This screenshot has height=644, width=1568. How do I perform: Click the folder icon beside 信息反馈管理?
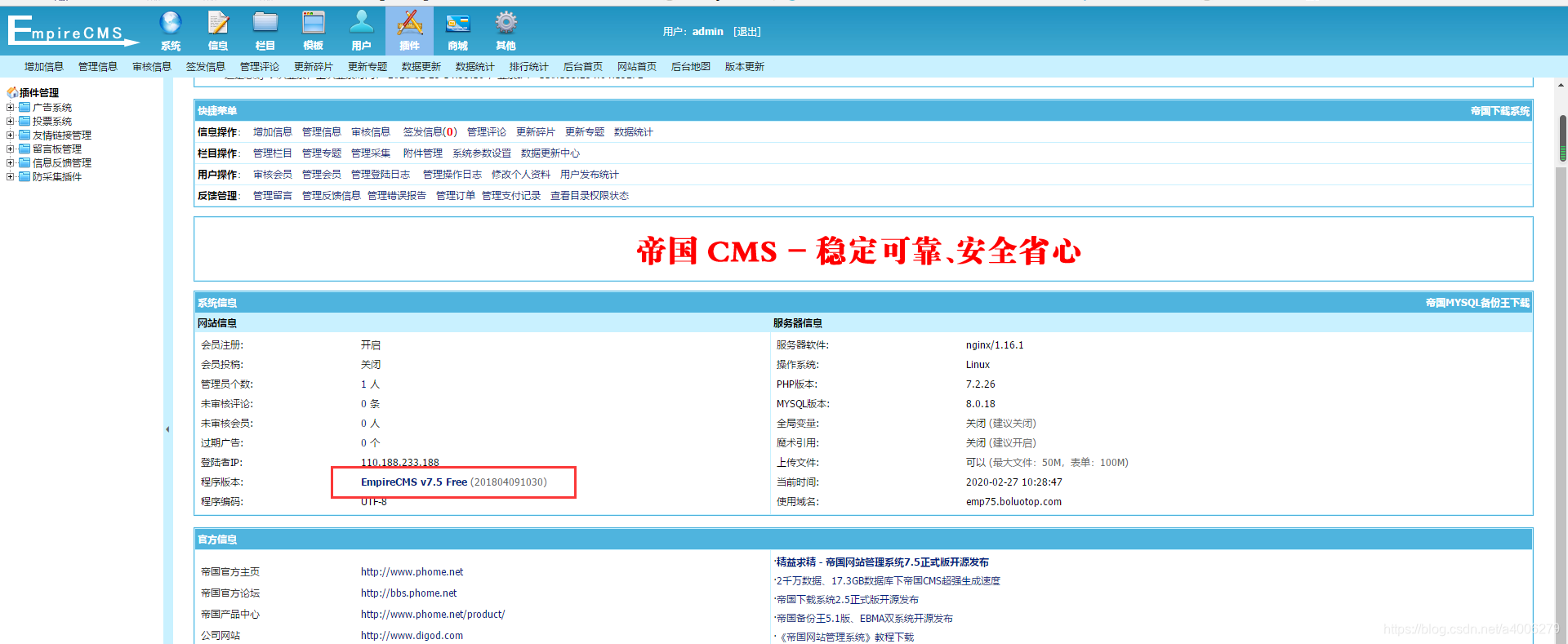24,162
